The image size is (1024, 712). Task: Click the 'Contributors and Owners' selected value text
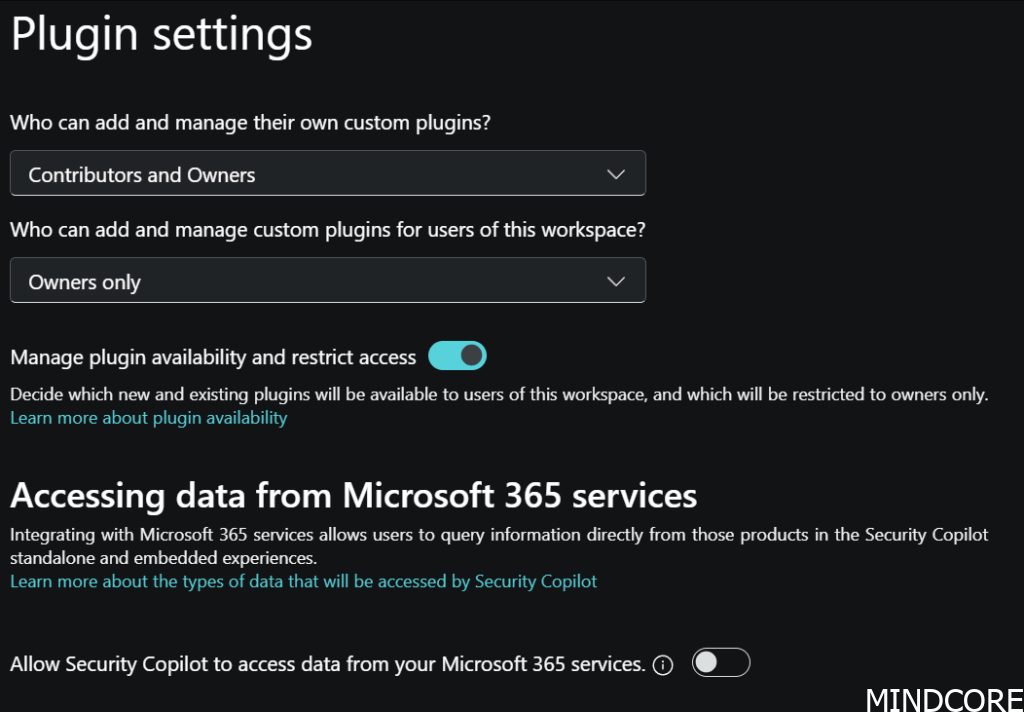click(142, 175)
